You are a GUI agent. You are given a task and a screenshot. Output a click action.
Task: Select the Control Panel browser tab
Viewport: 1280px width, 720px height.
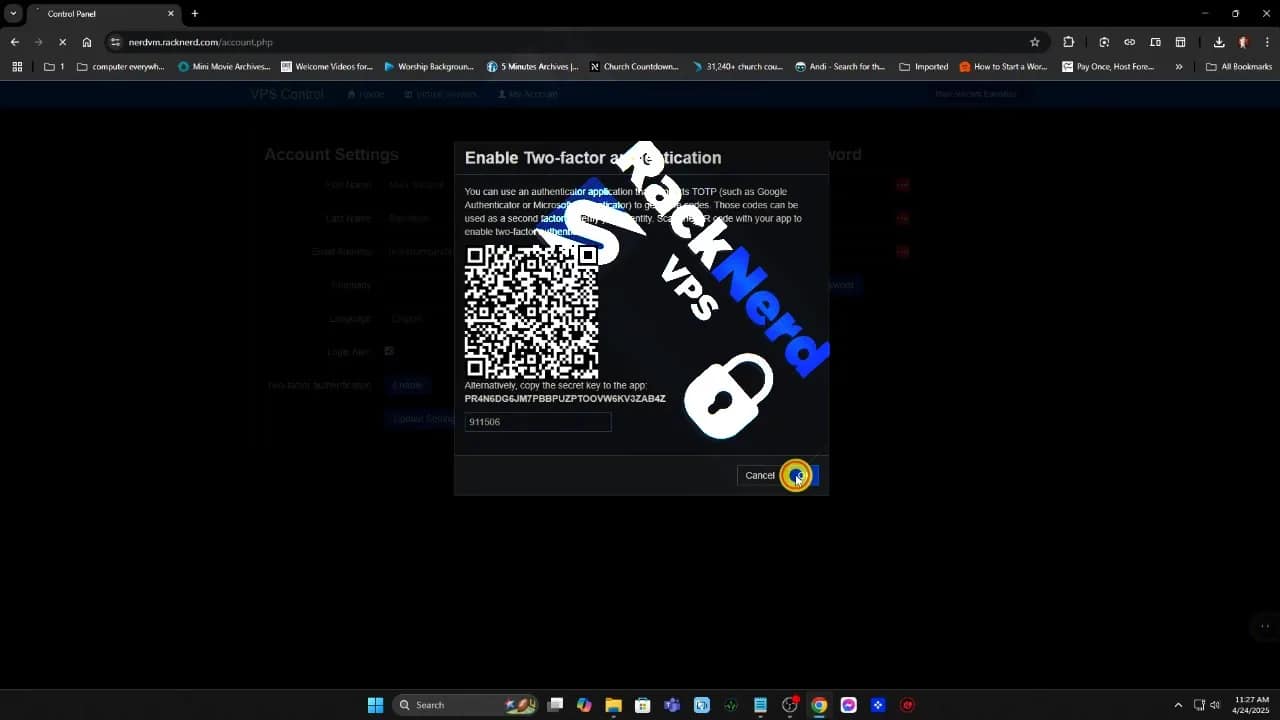[x=100, y=13]
